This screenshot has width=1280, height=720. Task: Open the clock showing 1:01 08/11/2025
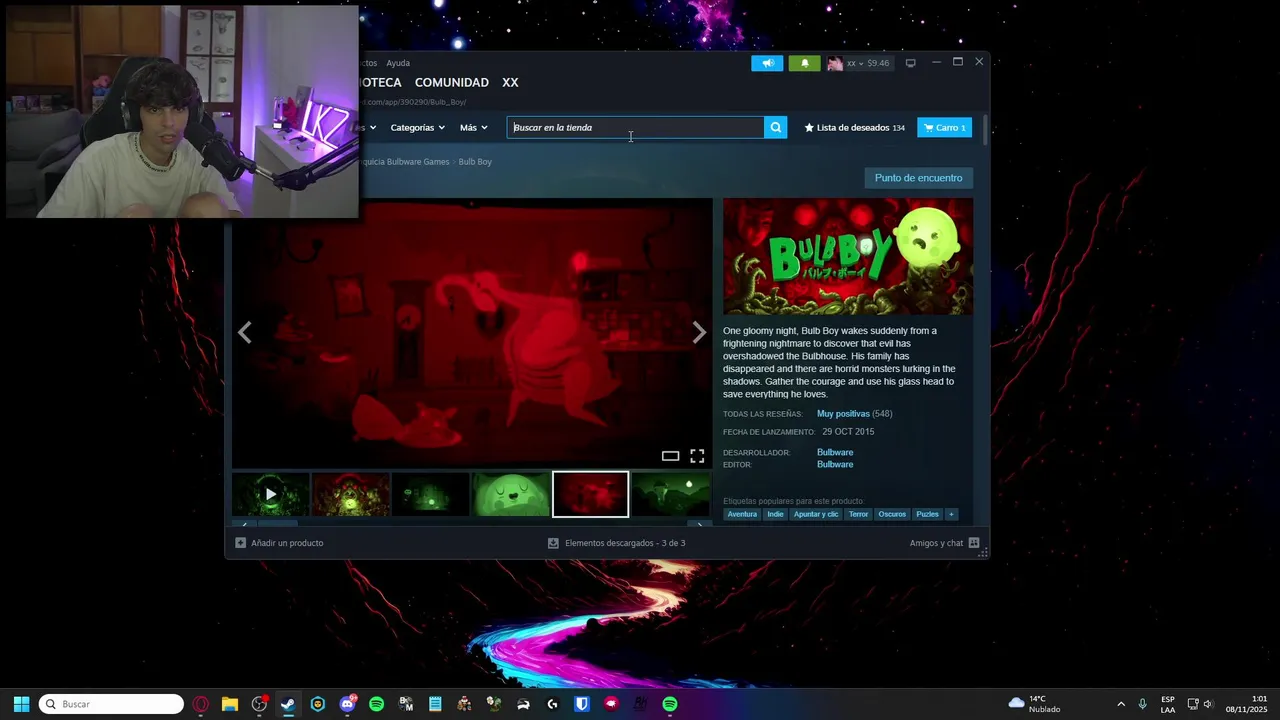pyautogui.click(x=1246, y=704)
